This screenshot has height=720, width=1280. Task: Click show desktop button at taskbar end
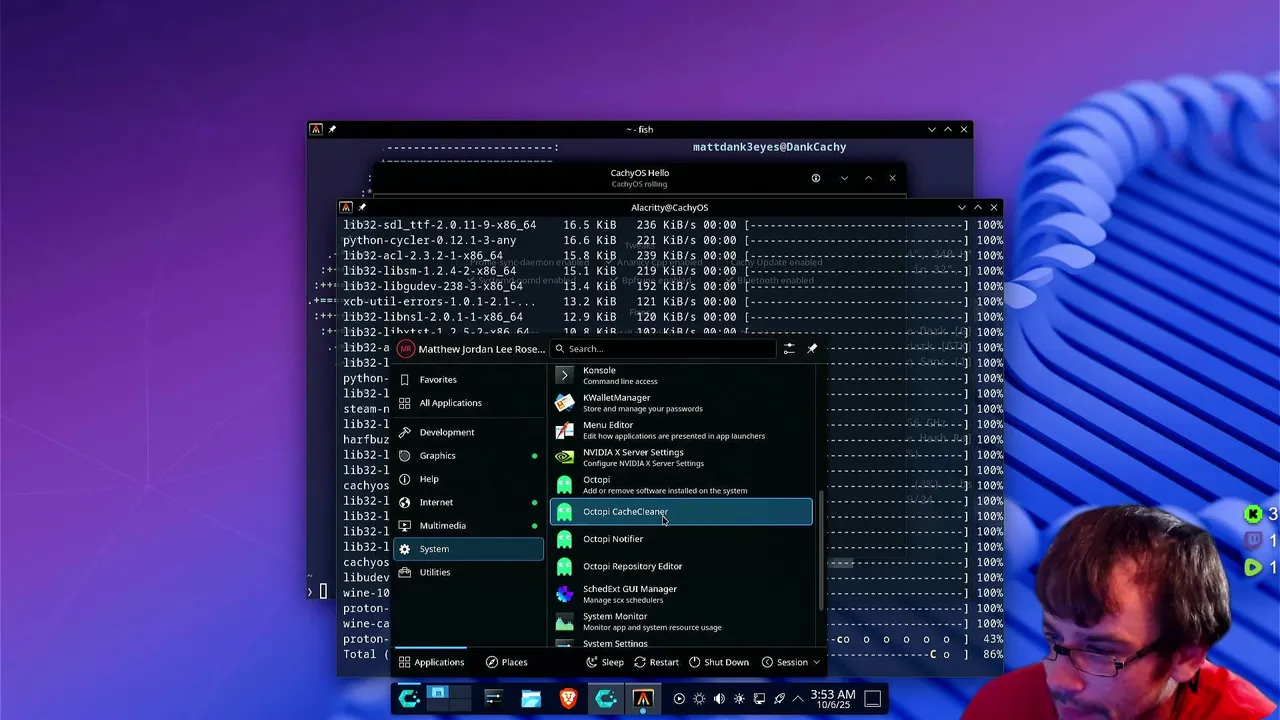click(872, 699)
